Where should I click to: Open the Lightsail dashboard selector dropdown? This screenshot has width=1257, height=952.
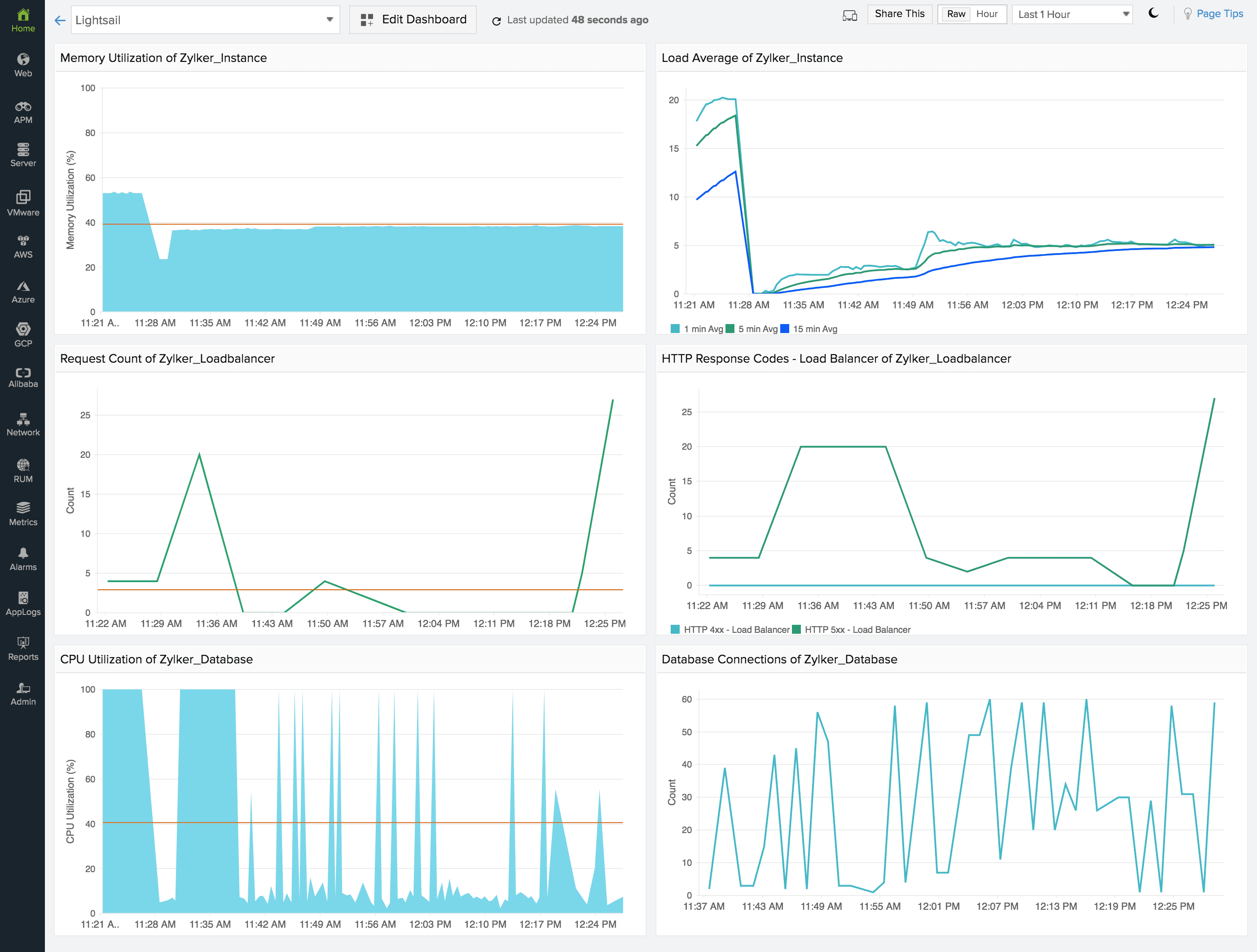(330, 19)
